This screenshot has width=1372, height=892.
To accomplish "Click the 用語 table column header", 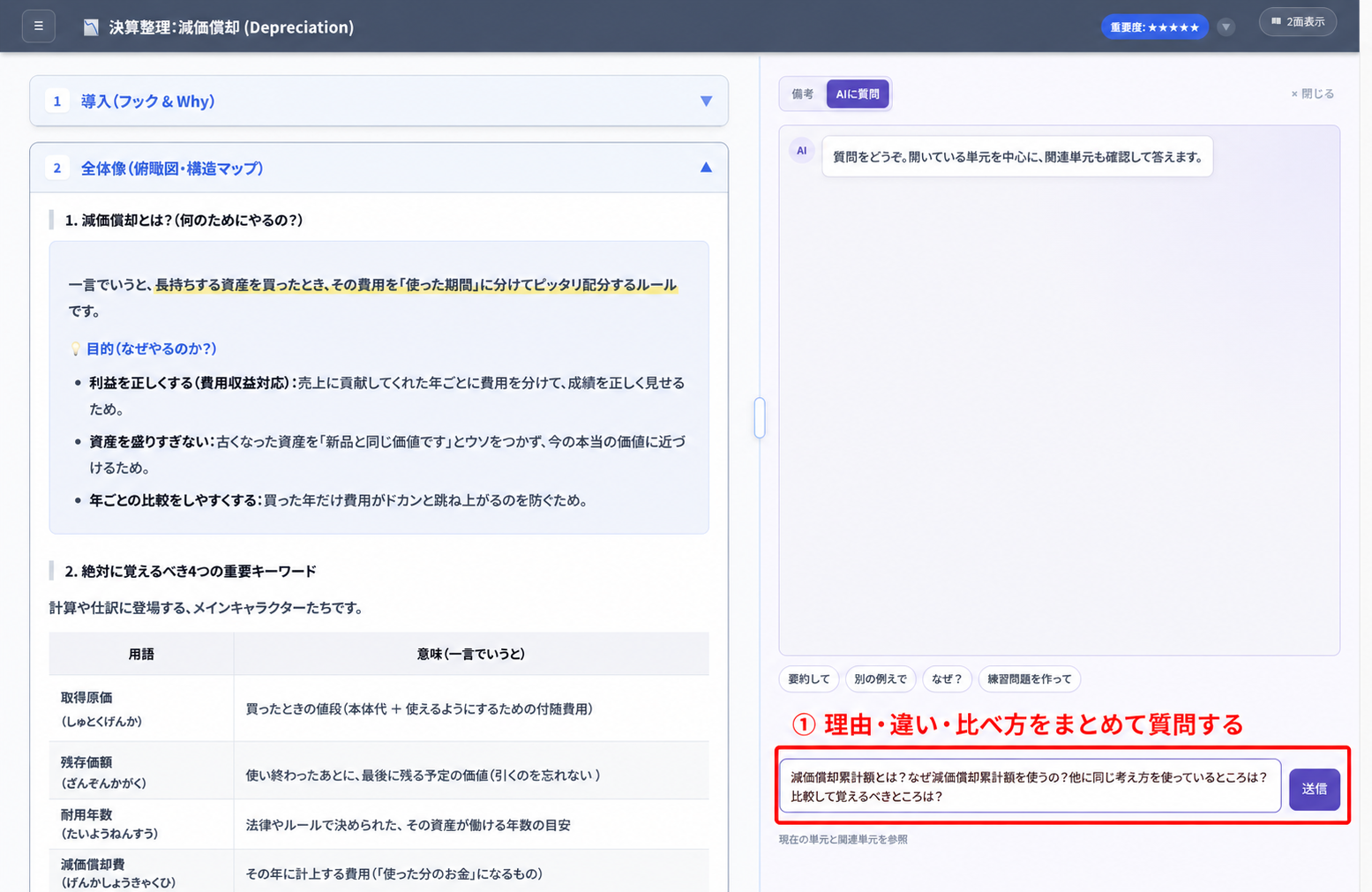I will pos(141,654).
